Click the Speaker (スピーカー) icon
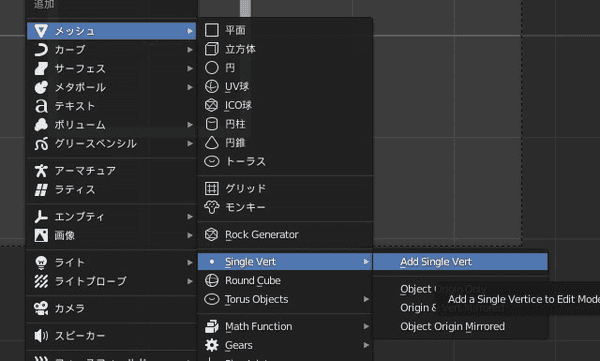Screen dimensions: 600x361 [x=41, y=336]
